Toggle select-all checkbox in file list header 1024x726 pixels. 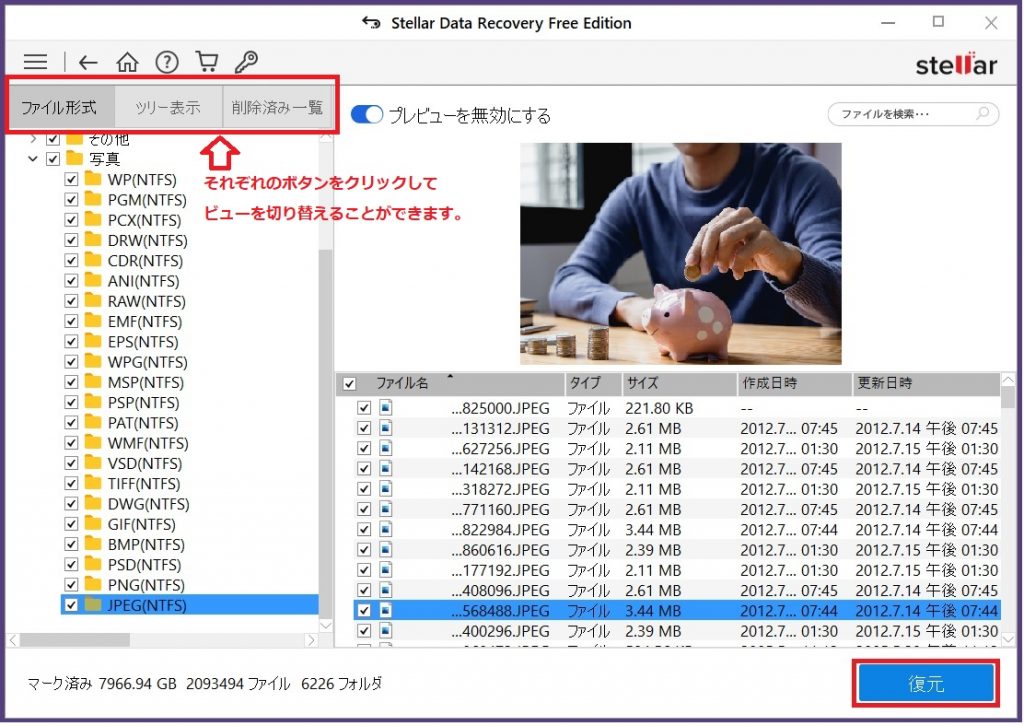[349, 384]
